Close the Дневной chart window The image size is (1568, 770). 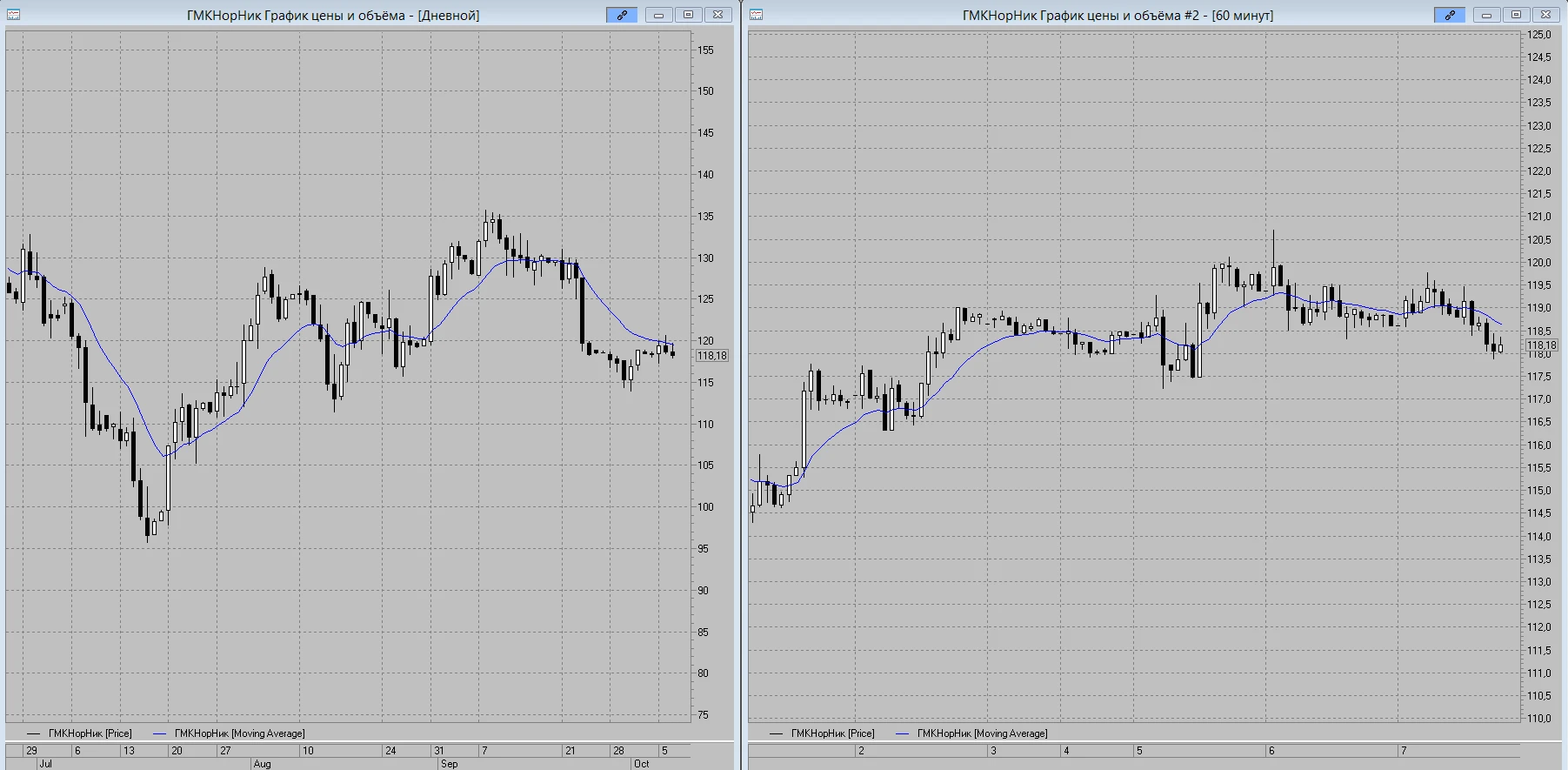point(717,15)
